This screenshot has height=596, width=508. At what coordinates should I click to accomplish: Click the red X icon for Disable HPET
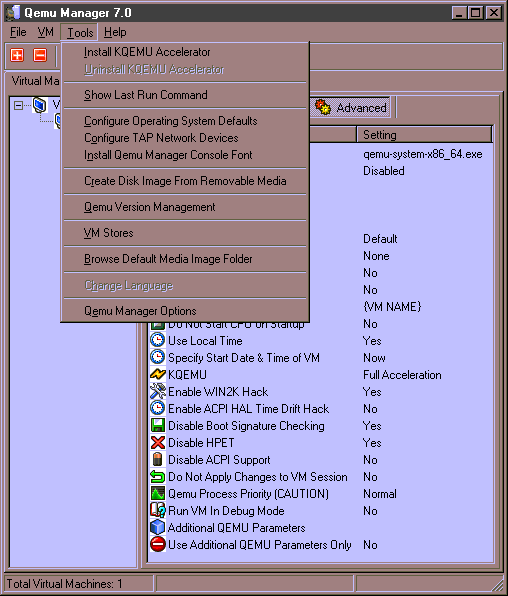[x=157, y=442]
